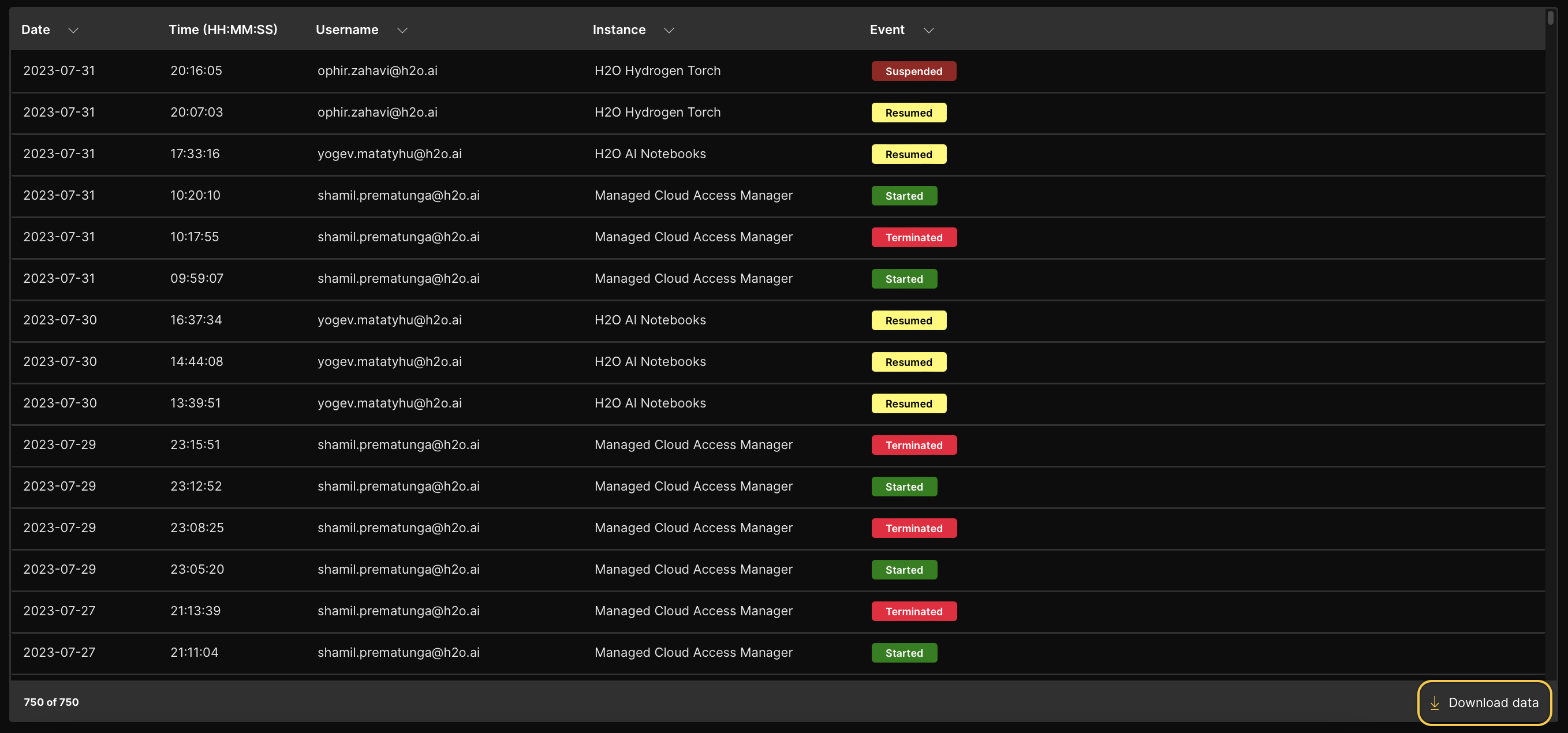The height and width of the screenshot is (733, 1568).
Task: Click the Terminated badge at time 10:17:55
Action: [914, 237]
